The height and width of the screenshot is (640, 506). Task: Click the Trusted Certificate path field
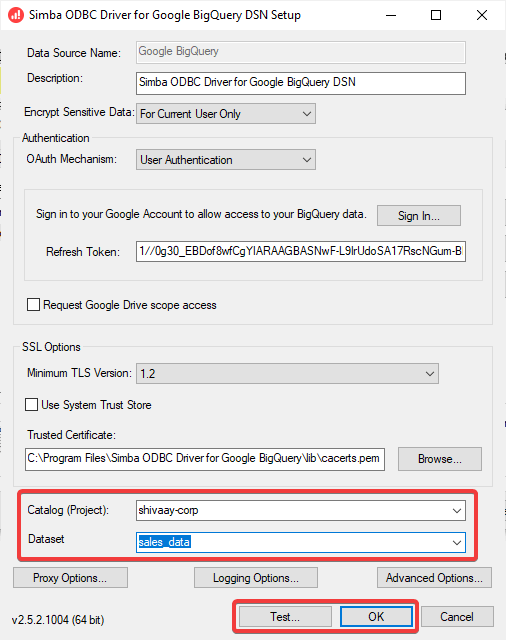point(205,459)
